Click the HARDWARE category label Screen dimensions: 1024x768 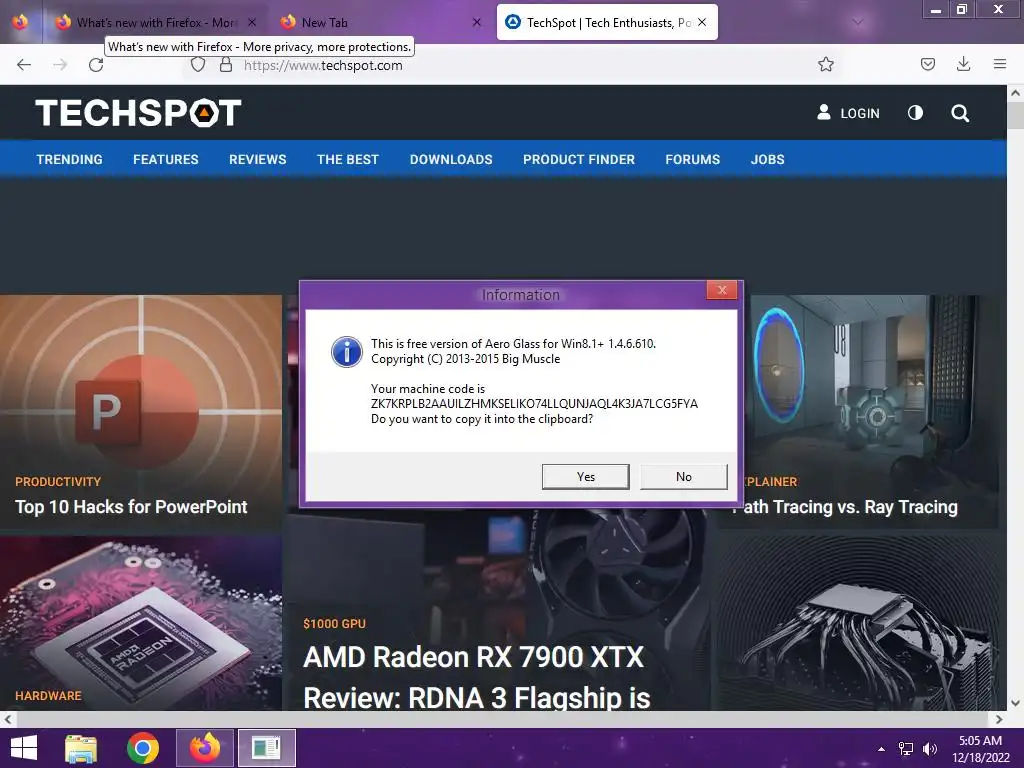48,696
